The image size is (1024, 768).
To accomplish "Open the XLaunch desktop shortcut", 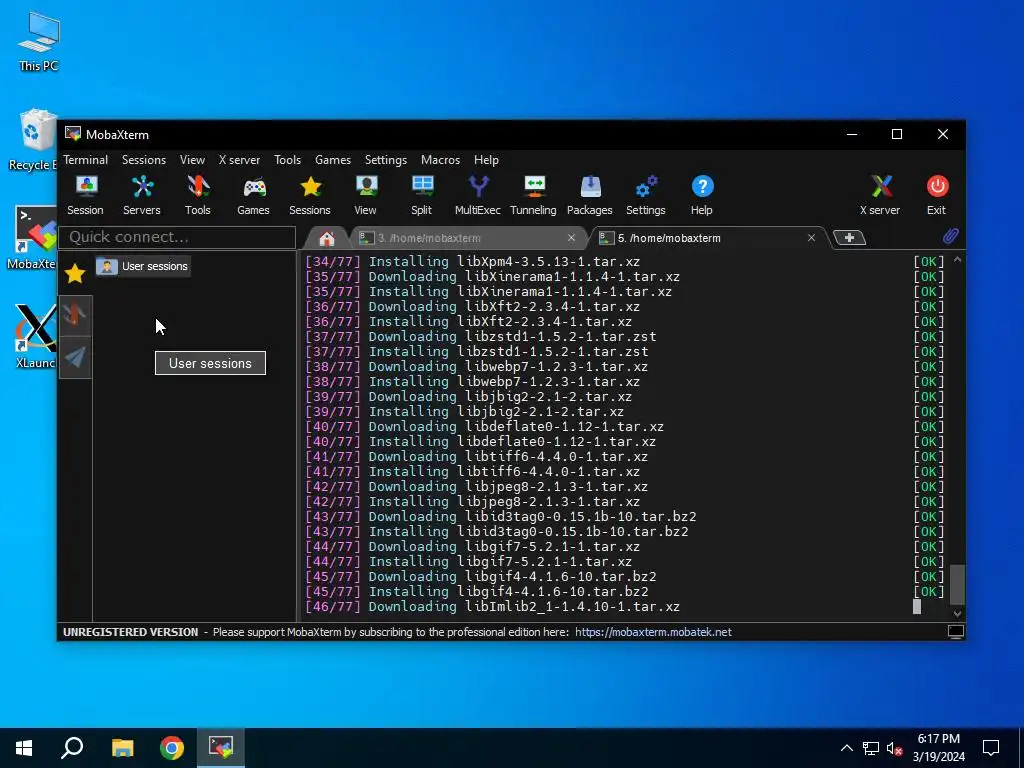I will coord(35,336).
